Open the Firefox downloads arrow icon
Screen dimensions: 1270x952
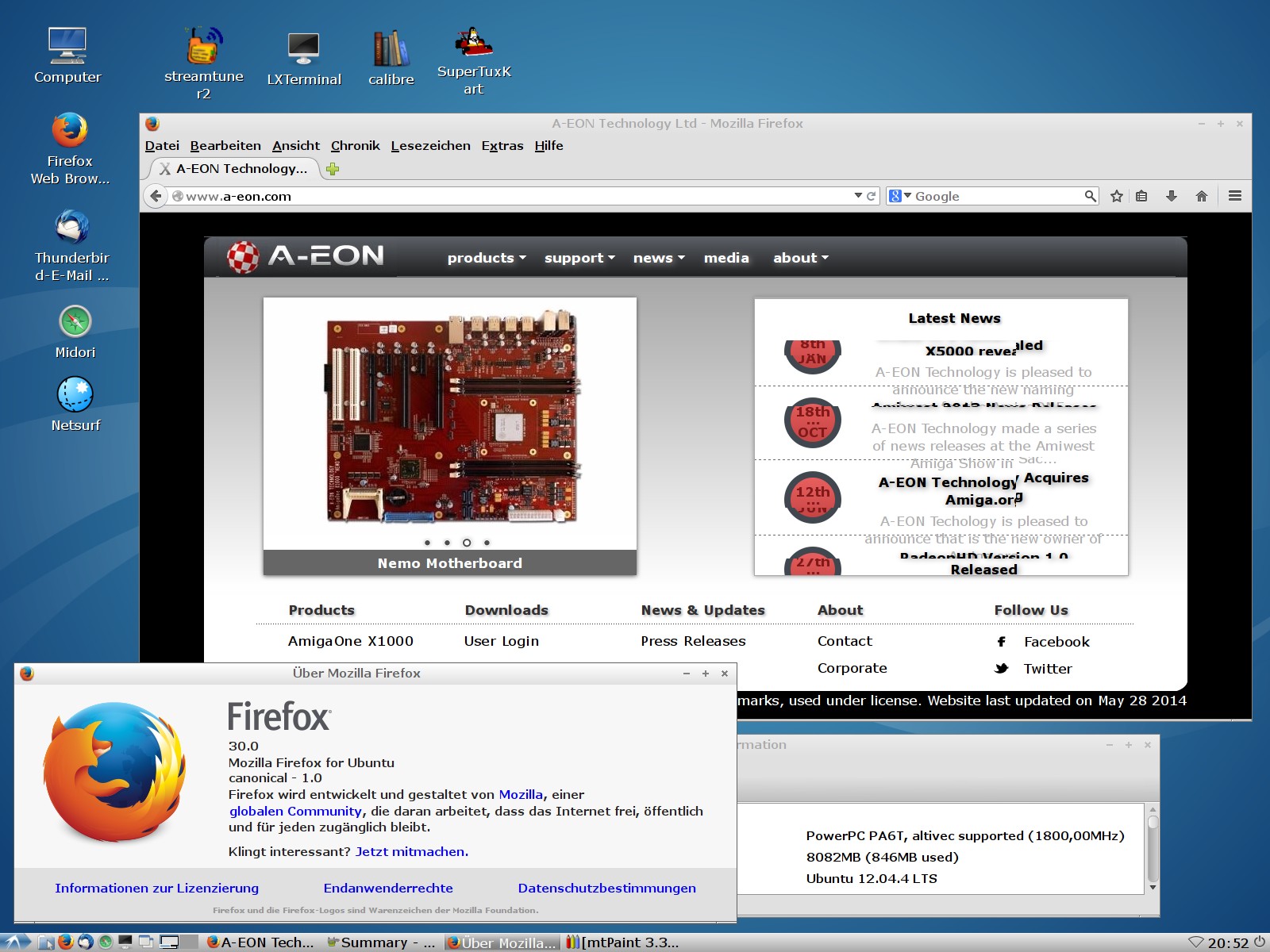pyautogui.click(x=1171, y=196)
